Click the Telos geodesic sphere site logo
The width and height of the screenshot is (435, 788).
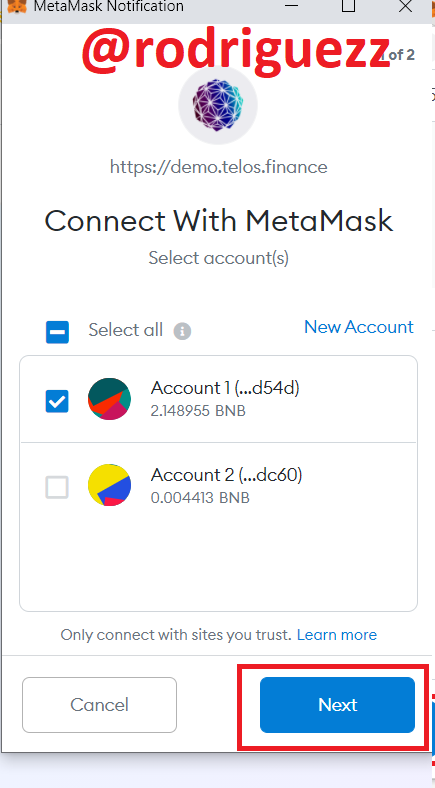[x=218, y=105]
